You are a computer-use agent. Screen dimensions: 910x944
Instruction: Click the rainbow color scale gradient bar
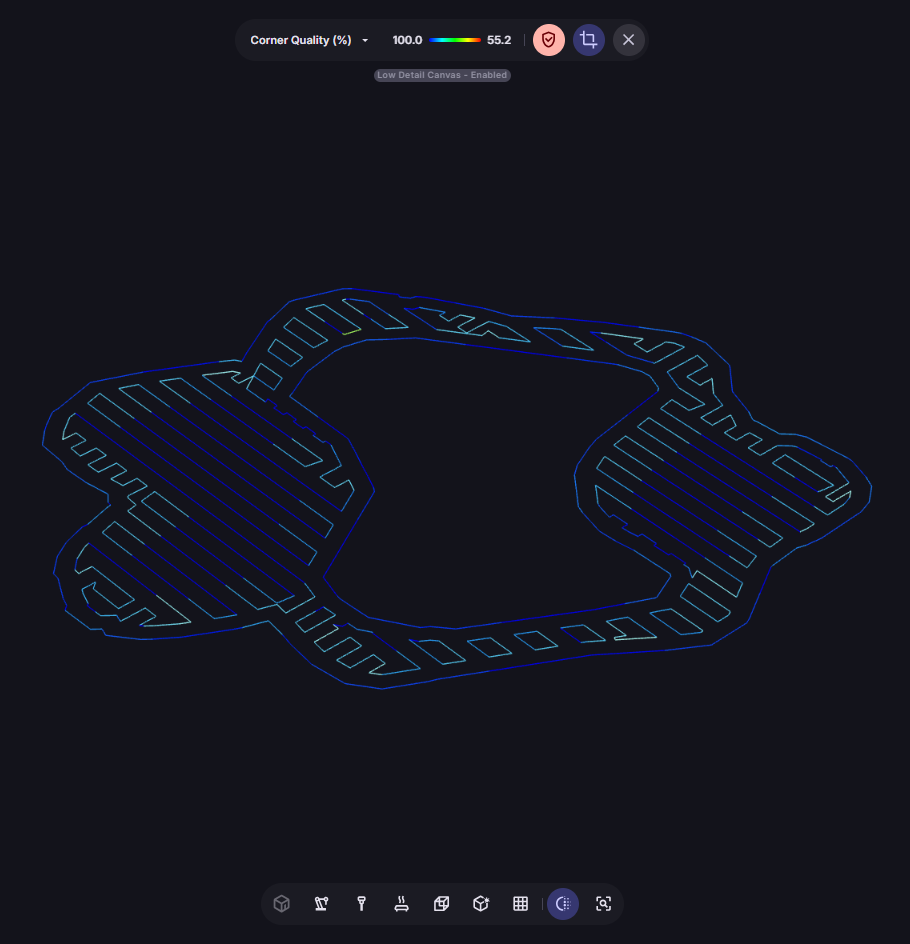[x=455, y=40]
